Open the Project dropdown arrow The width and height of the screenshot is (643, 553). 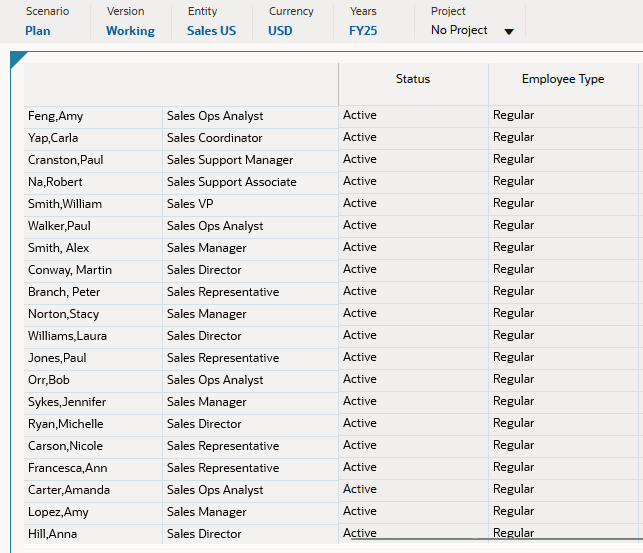pos(508,32)
